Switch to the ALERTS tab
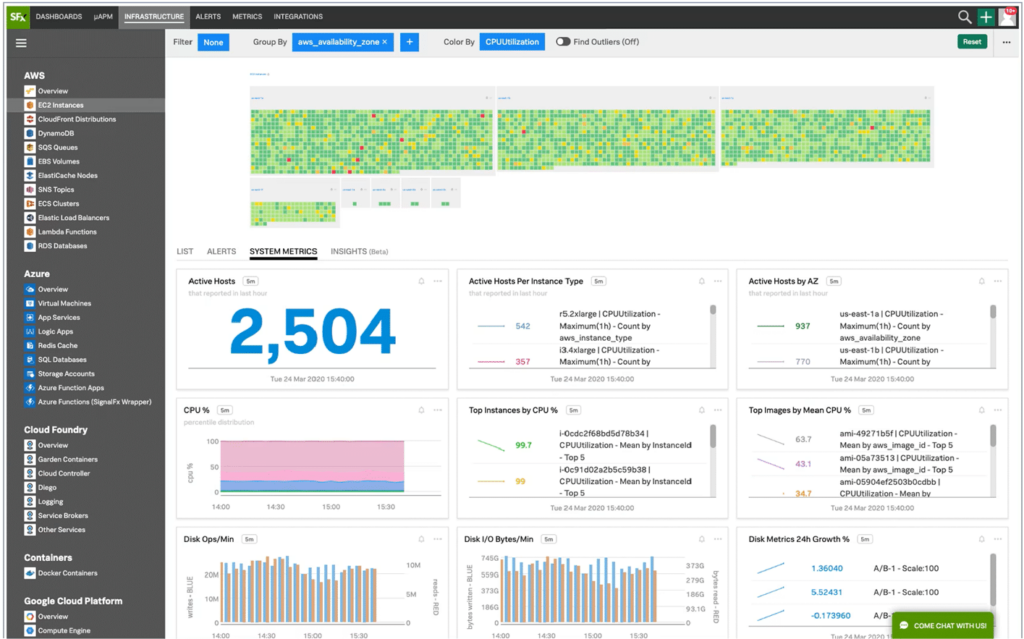 pos(221,251)
